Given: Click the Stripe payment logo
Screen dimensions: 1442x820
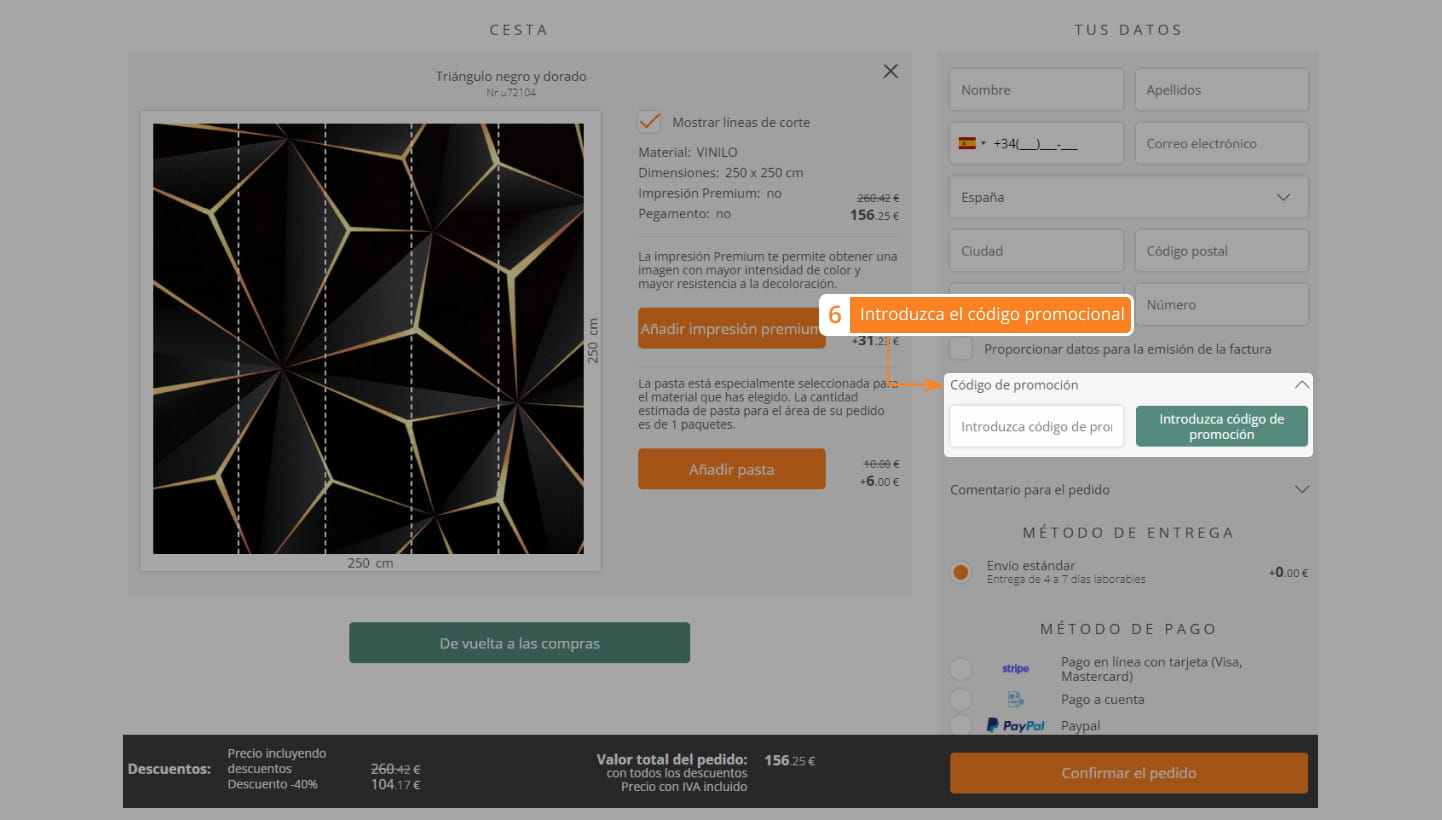Looking at the screenshot, I should coord(1015,669).
